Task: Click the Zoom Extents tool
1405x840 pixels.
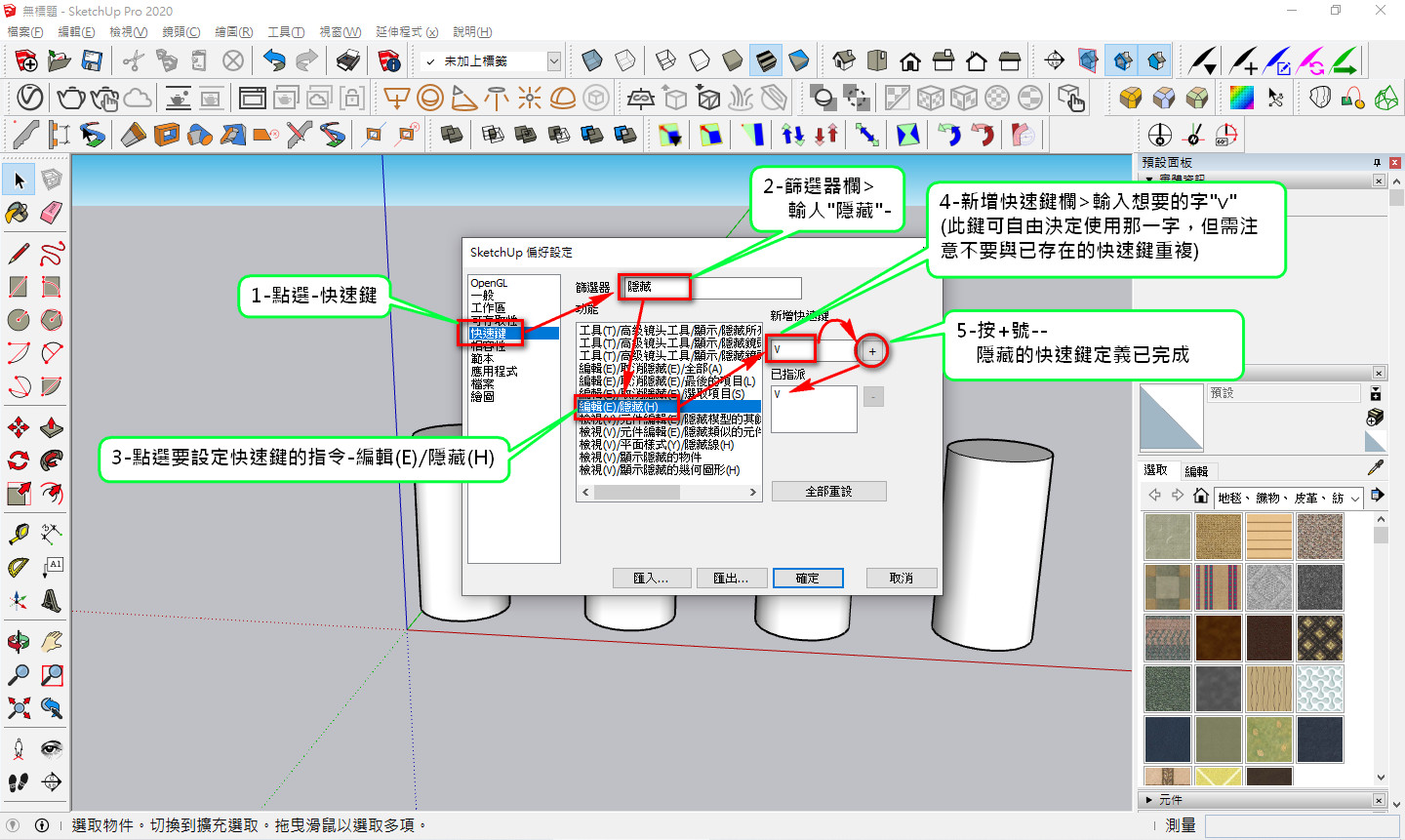Action: click(19, 708)
